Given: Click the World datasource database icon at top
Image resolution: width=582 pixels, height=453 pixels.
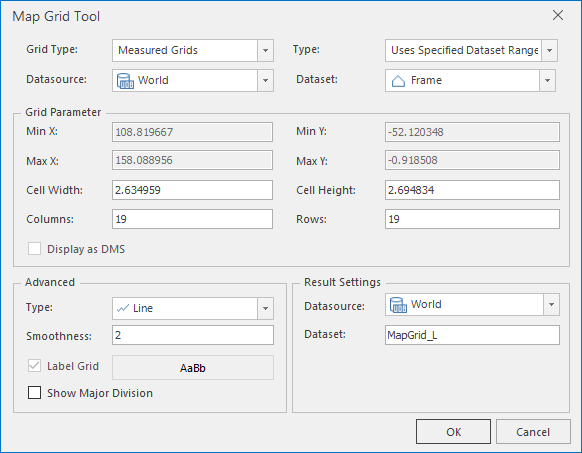Looking at the screenshot, I should tap(125, 81).
